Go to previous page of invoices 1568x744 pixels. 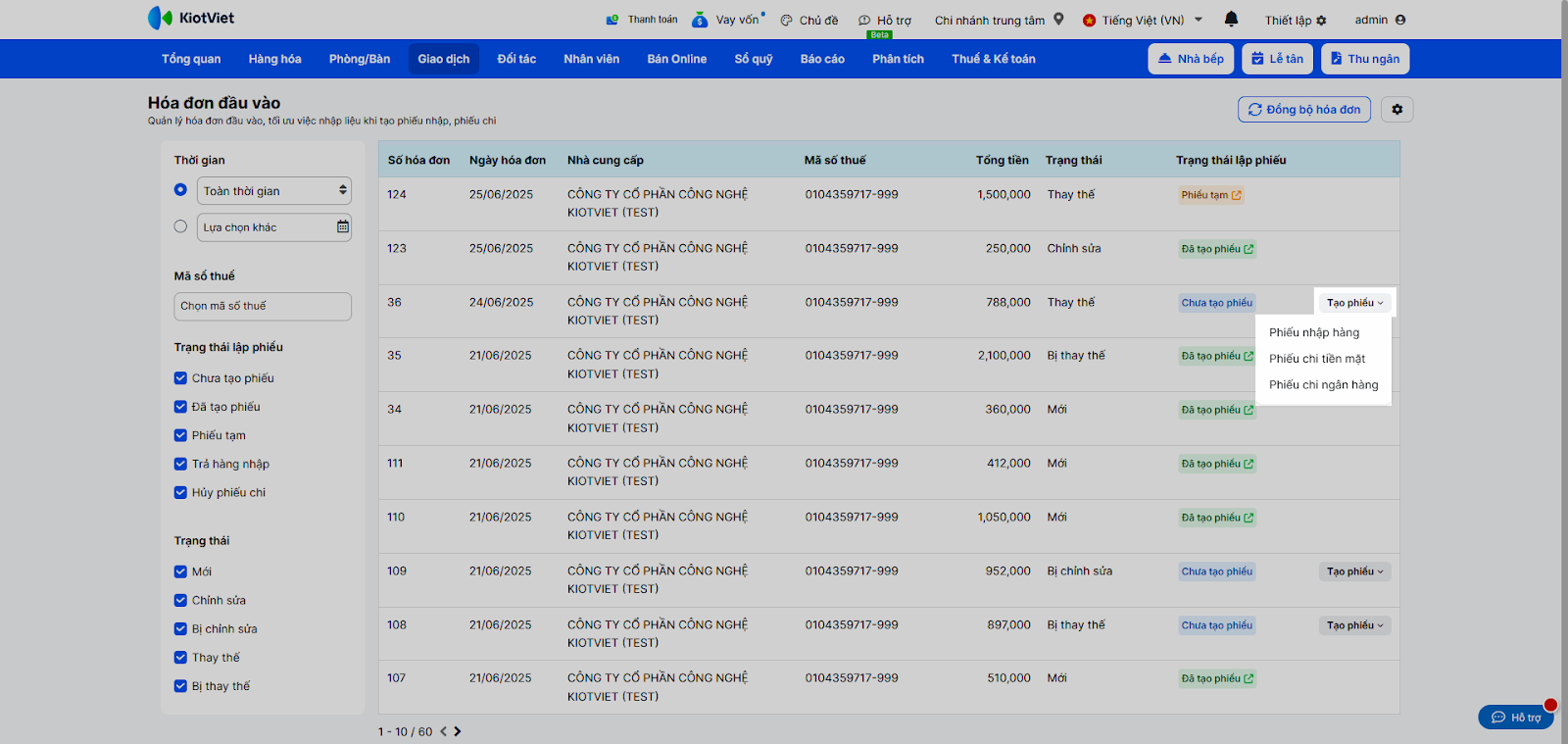point(443,731)
